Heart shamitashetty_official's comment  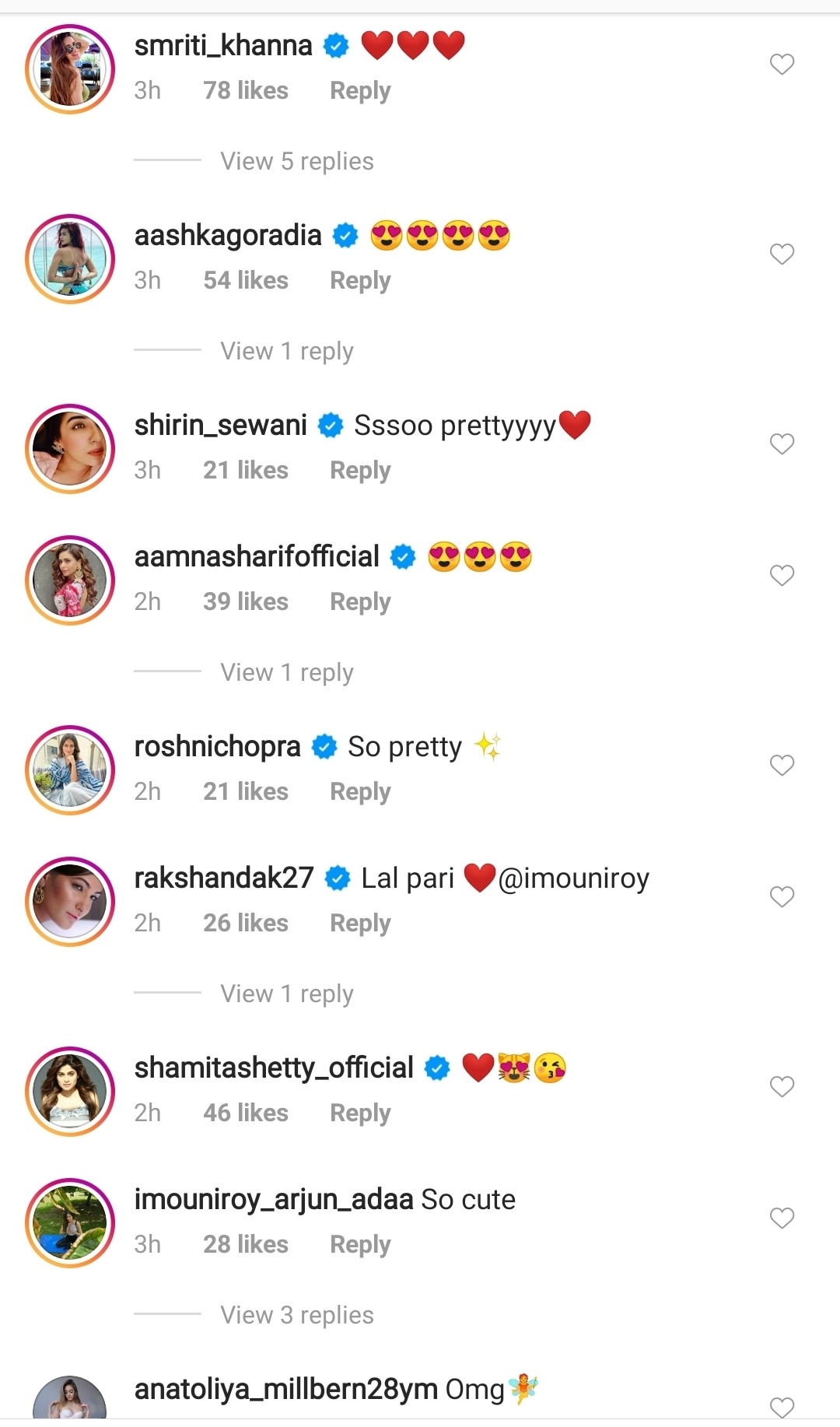click(782, 1086)
